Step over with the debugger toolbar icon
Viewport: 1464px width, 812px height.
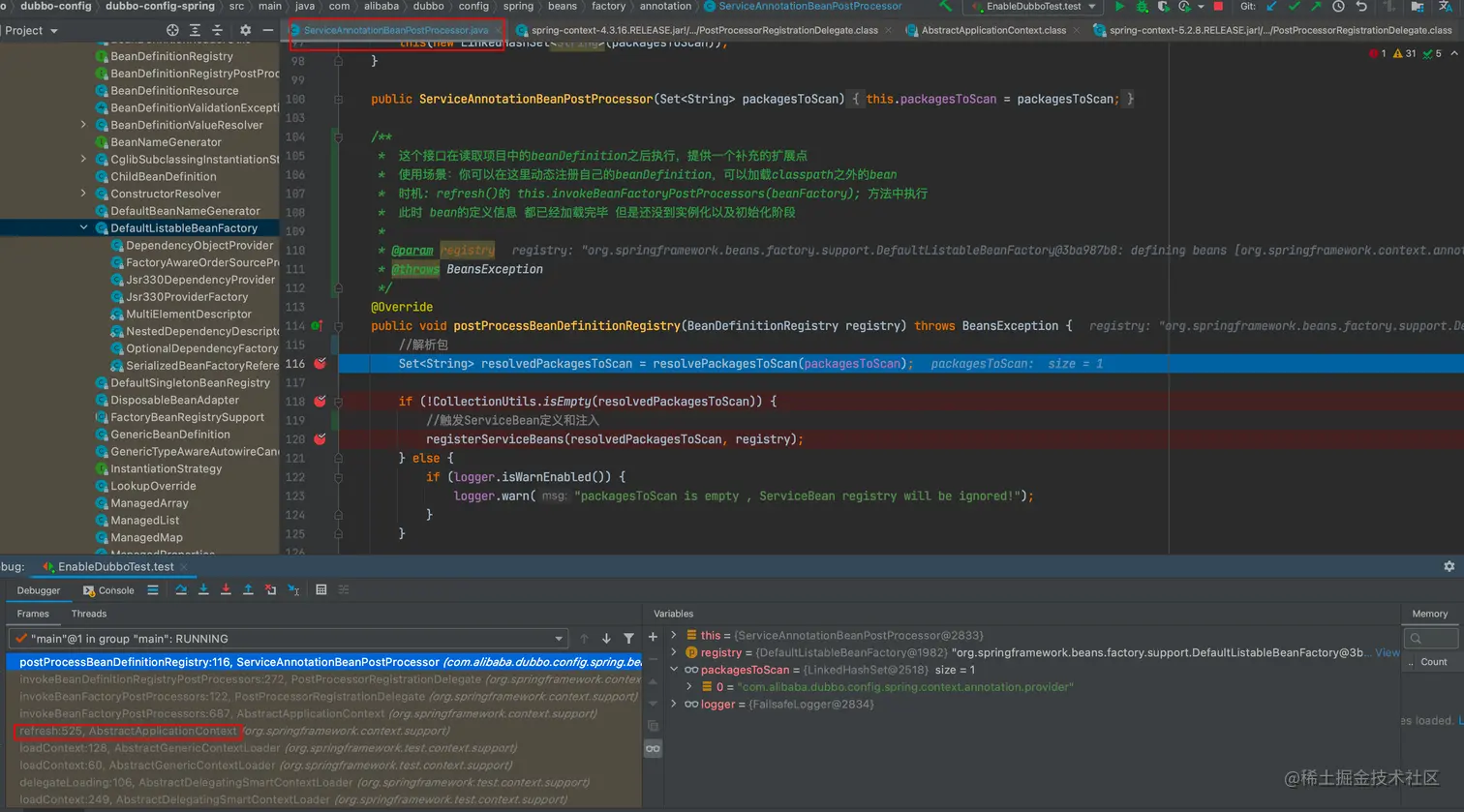coord(181,589)
